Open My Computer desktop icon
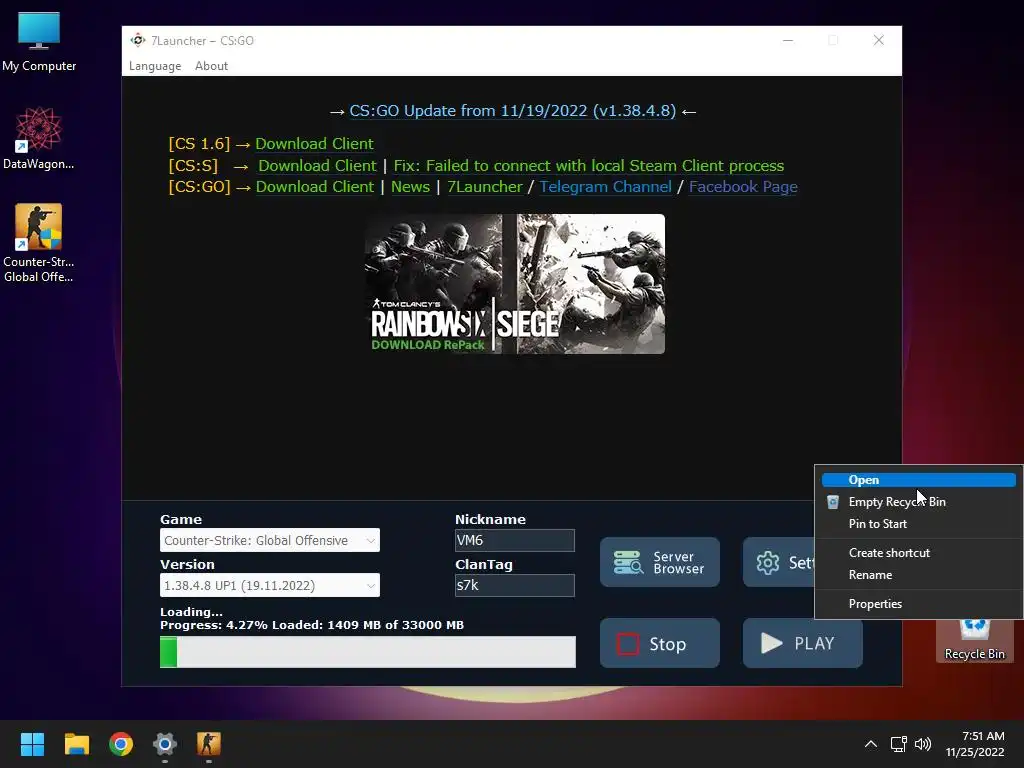 point(39,42)
